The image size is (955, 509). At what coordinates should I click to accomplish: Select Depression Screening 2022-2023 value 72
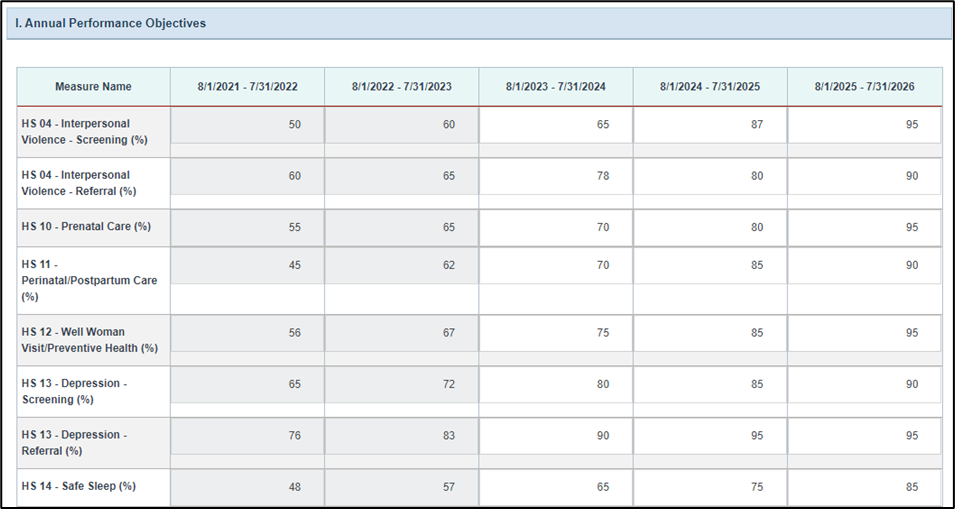pos(401,385)
